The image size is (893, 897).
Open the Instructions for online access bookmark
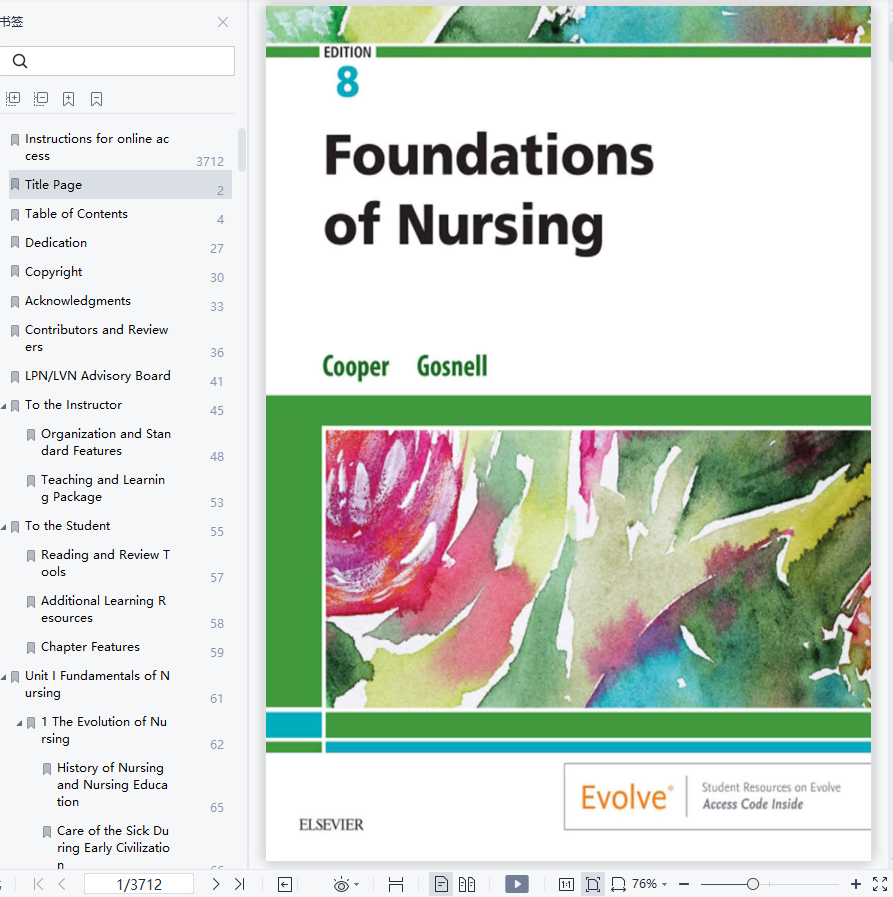[97, 147]
